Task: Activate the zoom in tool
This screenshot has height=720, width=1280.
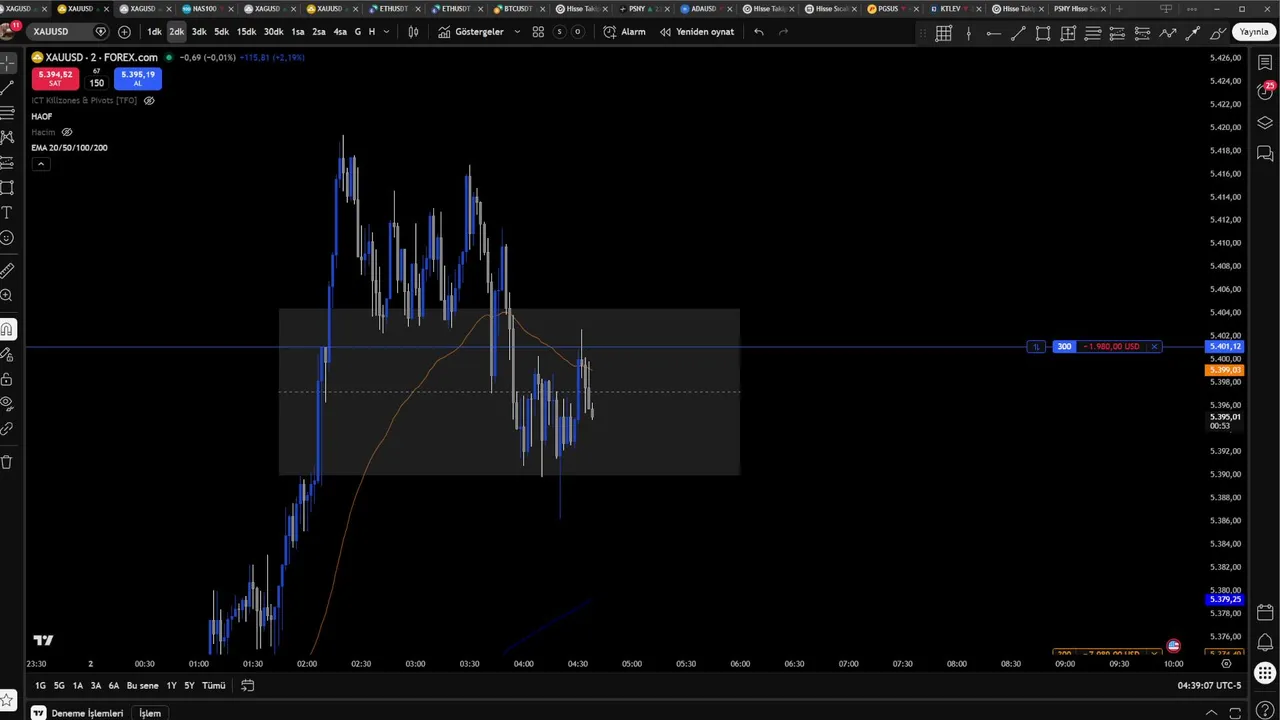Action: point(7,295)
